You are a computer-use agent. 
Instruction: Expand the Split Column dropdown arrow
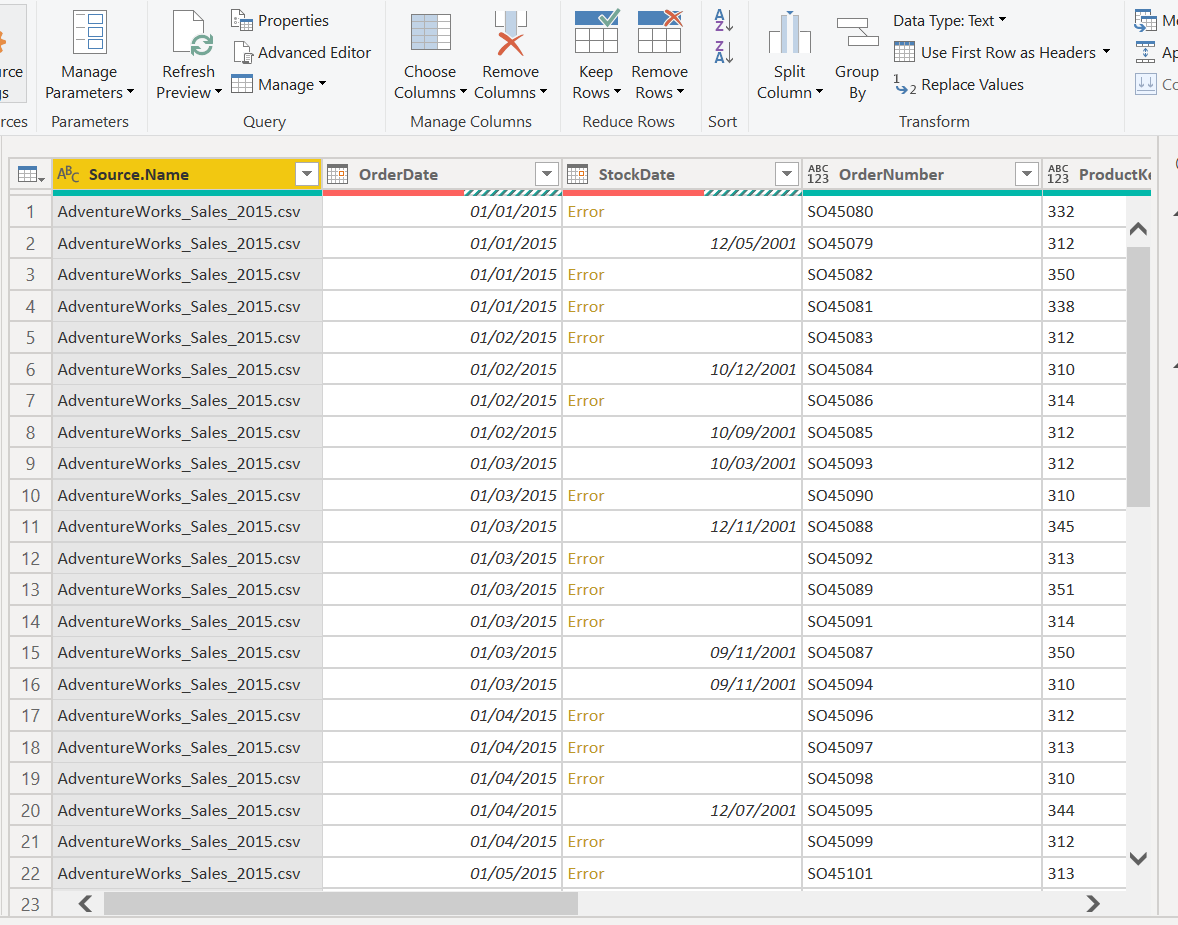[x=820, y=92]
